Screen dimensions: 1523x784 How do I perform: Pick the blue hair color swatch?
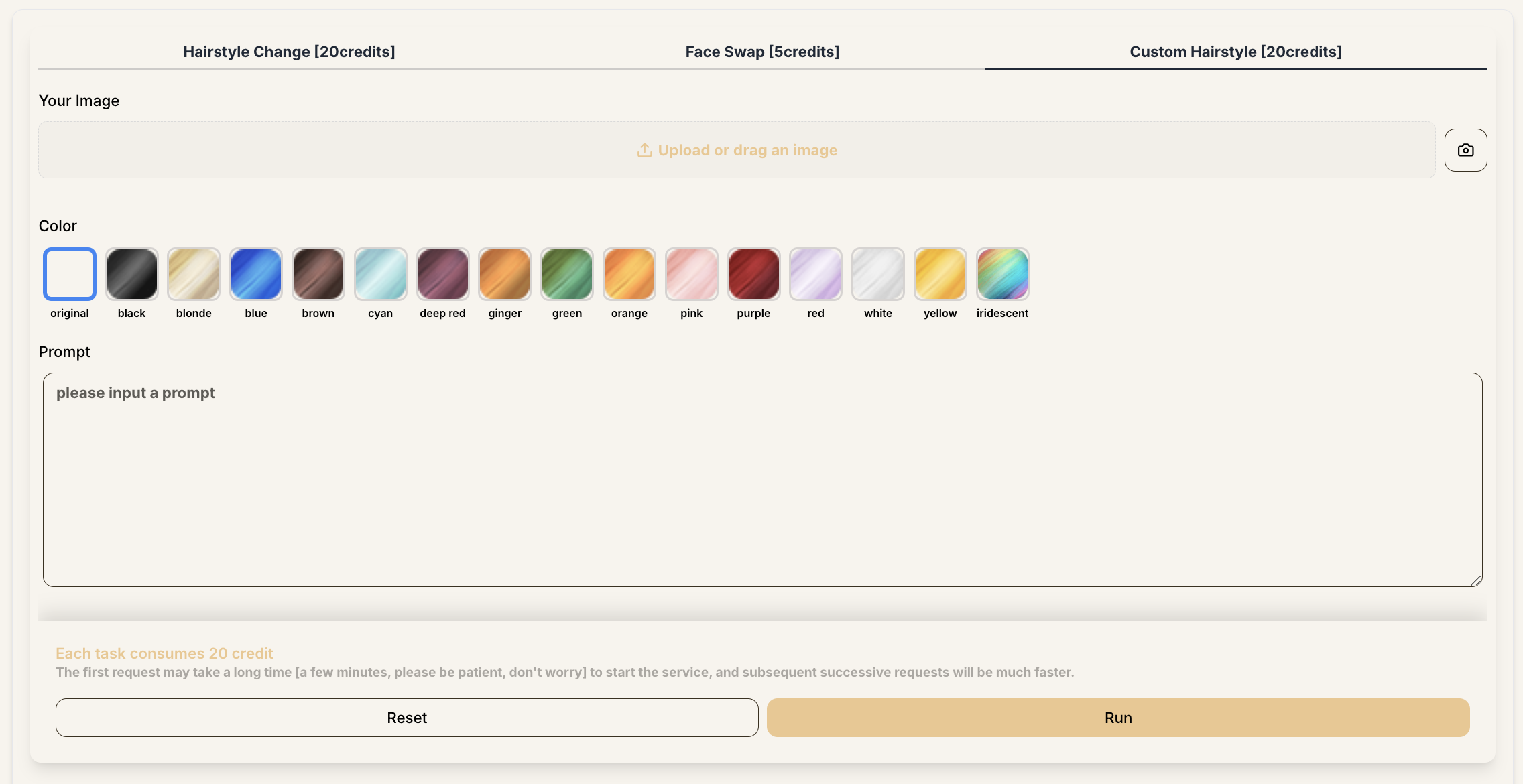(x=256, y=274)
